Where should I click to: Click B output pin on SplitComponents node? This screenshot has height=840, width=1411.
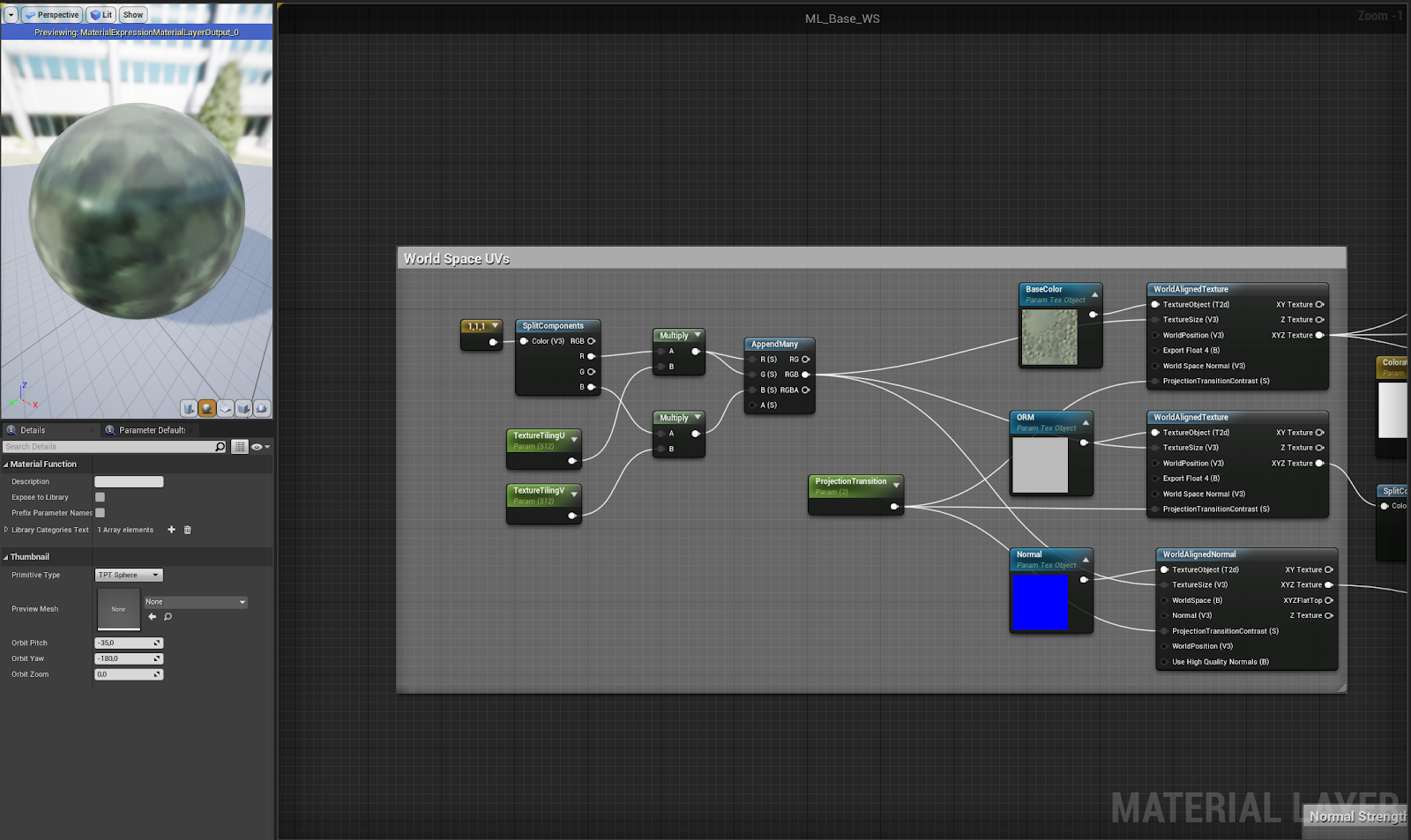click(591, 387)
